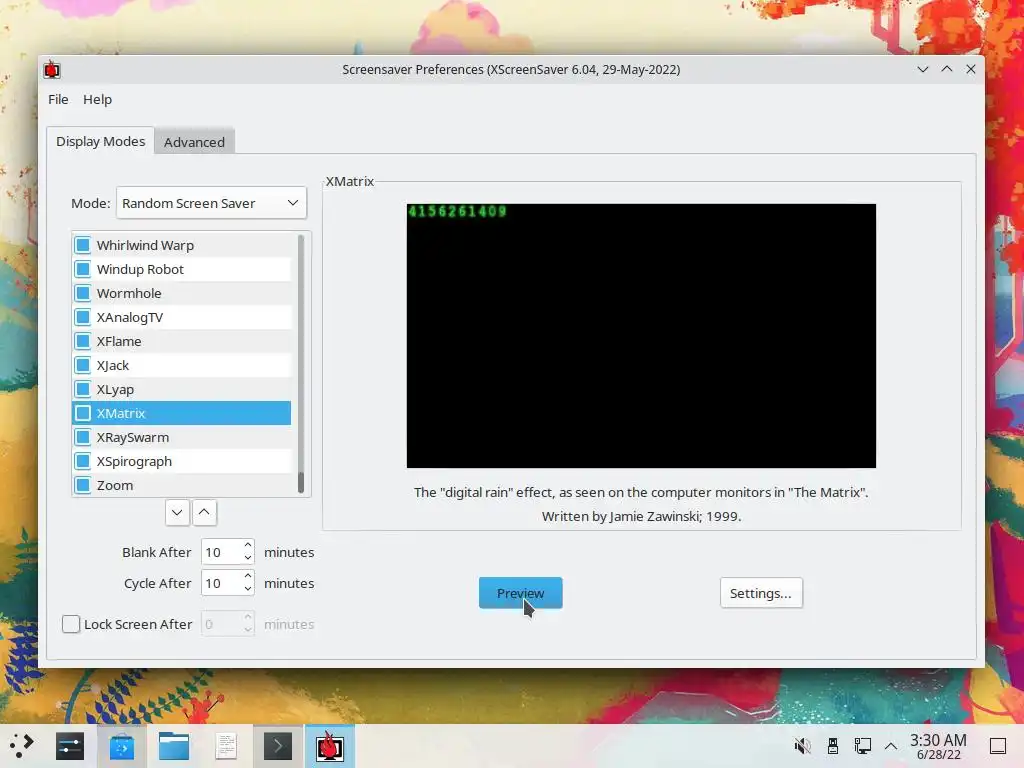The height and width of the screenshot is (768, 1024).
Task: Open the Dolphin file manager taskbar icon
Action: click(x=174, y=746)
